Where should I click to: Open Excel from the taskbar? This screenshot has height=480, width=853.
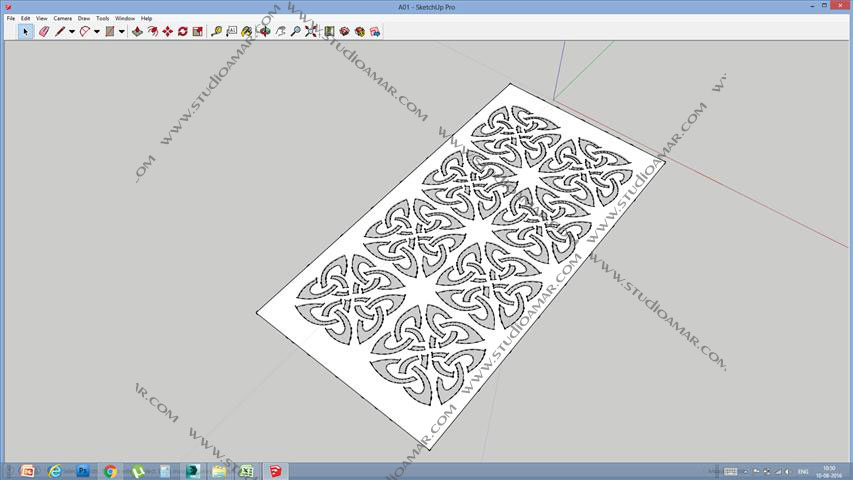coord(247,471)
